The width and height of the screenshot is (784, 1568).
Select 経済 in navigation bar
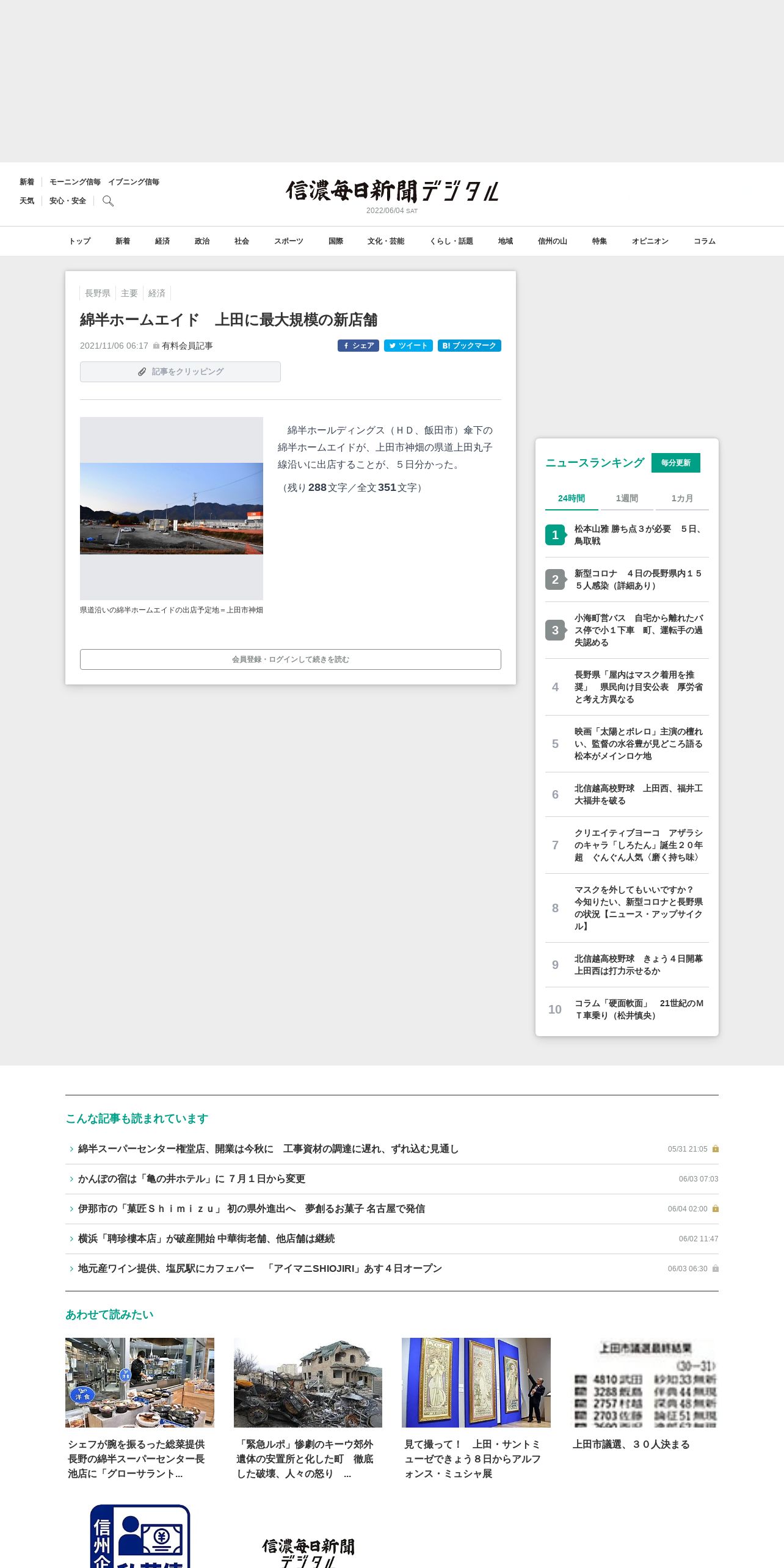pyautogui.click(x=162, y=241)
